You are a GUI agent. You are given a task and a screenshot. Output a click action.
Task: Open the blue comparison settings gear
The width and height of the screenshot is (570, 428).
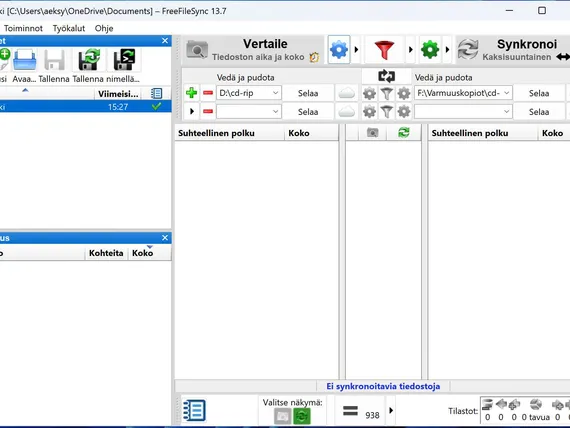339,49
